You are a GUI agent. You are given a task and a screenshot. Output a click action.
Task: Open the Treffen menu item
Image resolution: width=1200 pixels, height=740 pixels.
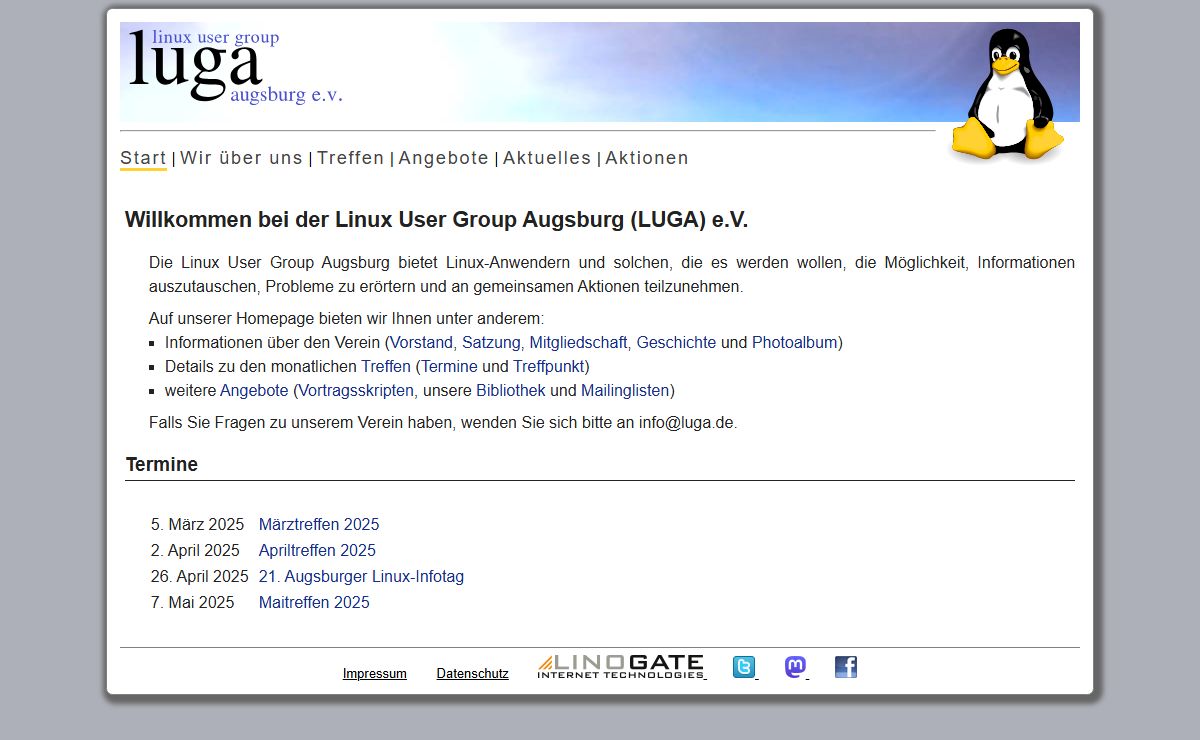click(351, 158)
